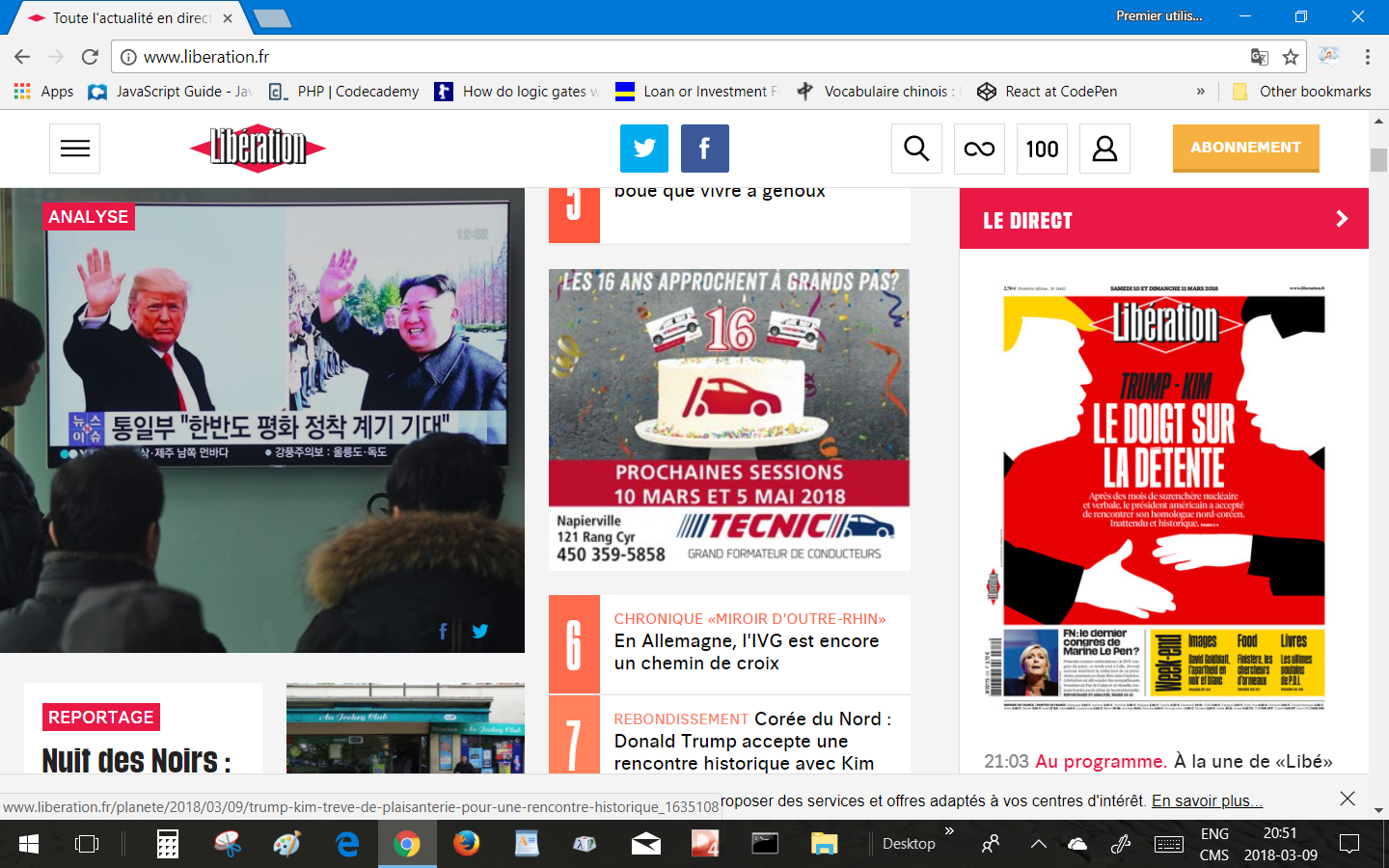The height and width of the screenshot is (868, 1389).
Task: Click the extension icon beside star
Action: (x=1329, y=57)
